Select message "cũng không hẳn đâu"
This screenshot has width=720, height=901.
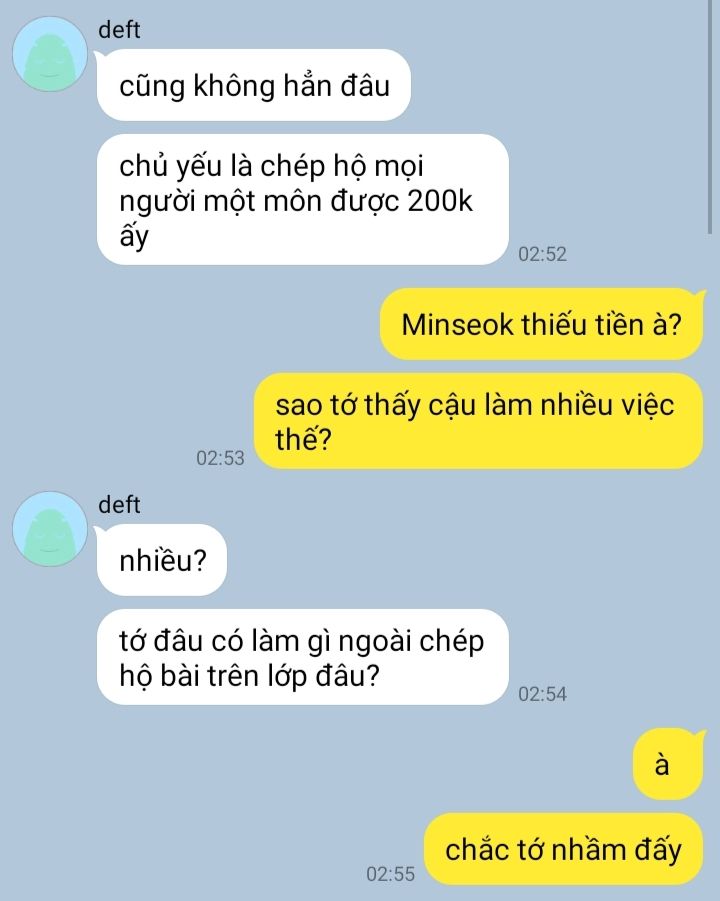tap(254, 85)
